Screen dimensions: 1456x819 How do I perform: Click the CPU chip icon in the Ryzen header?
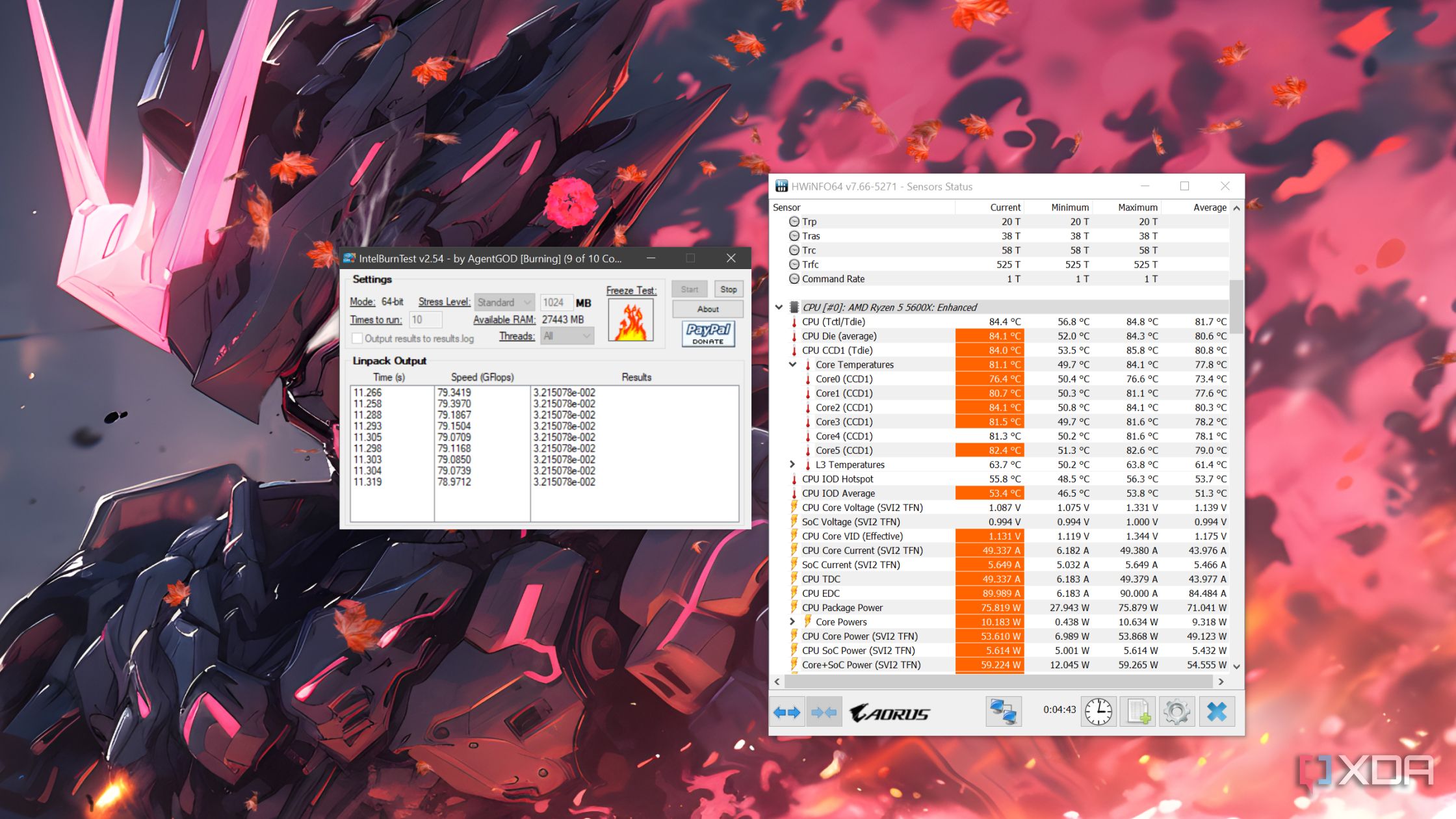click(794, 307)
